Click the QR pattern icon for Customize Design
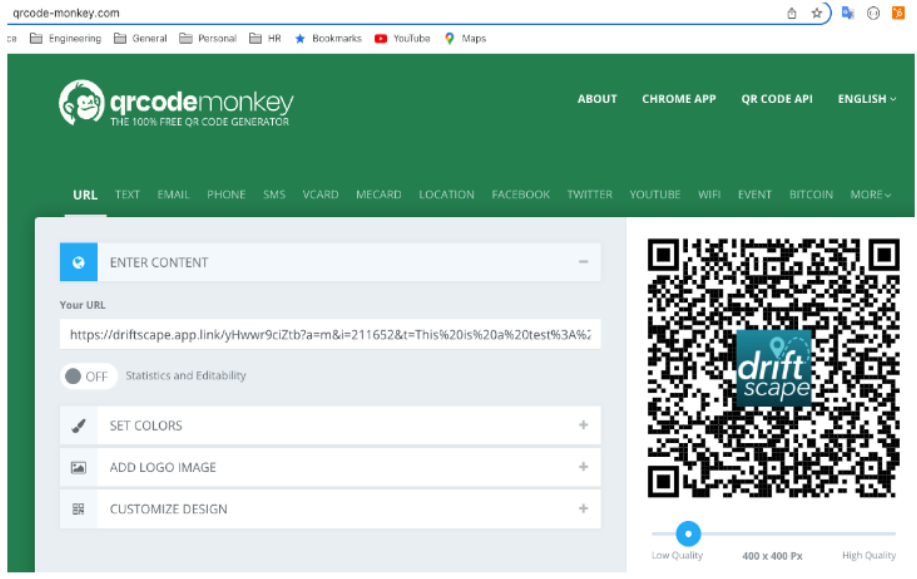This screenshot has width=917, height=579. coord(78,509)
